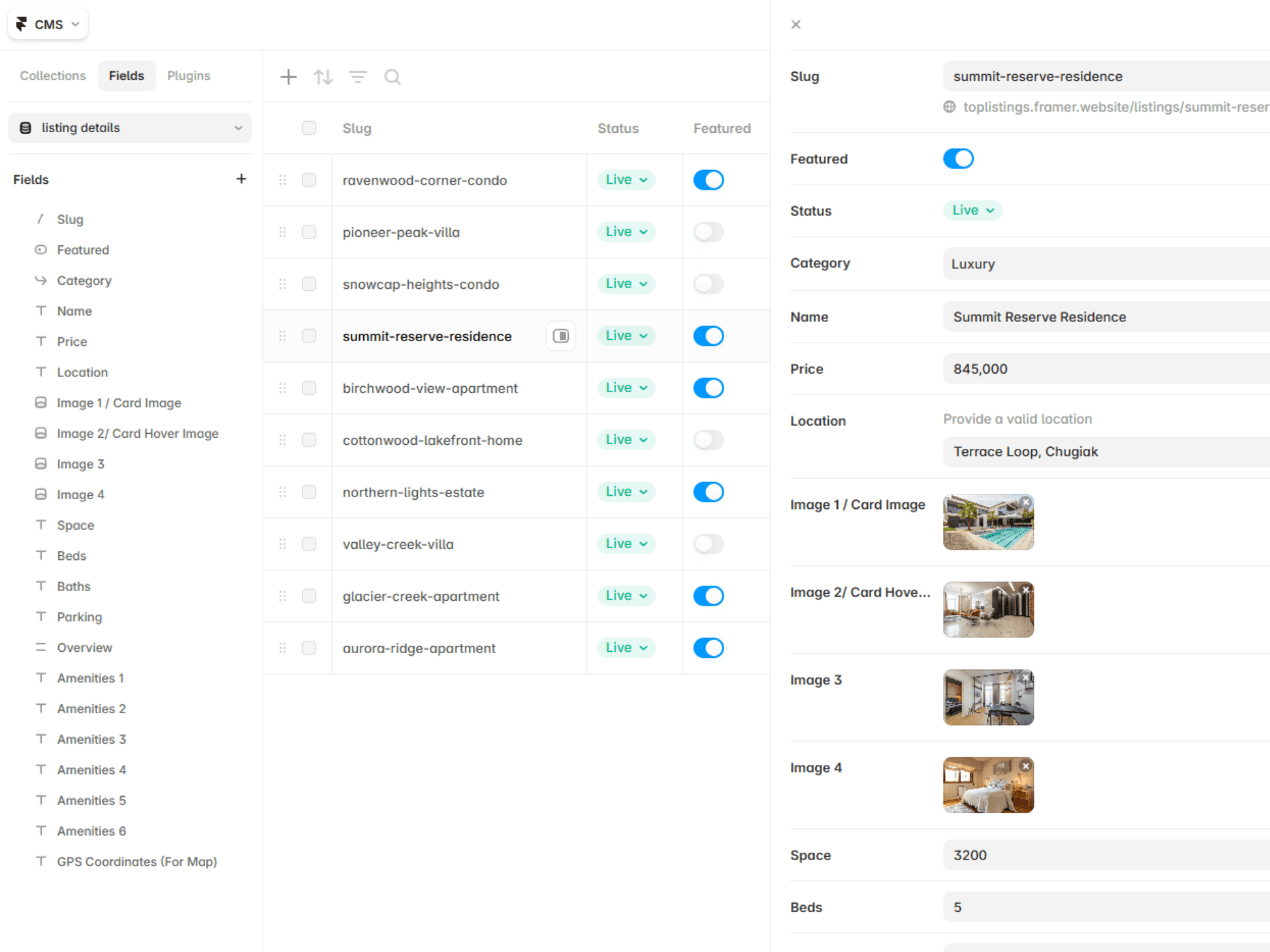The image size is (1270, 952).
Task: Click the sort arrows icon in toolbar
Action: click(323, 77)
